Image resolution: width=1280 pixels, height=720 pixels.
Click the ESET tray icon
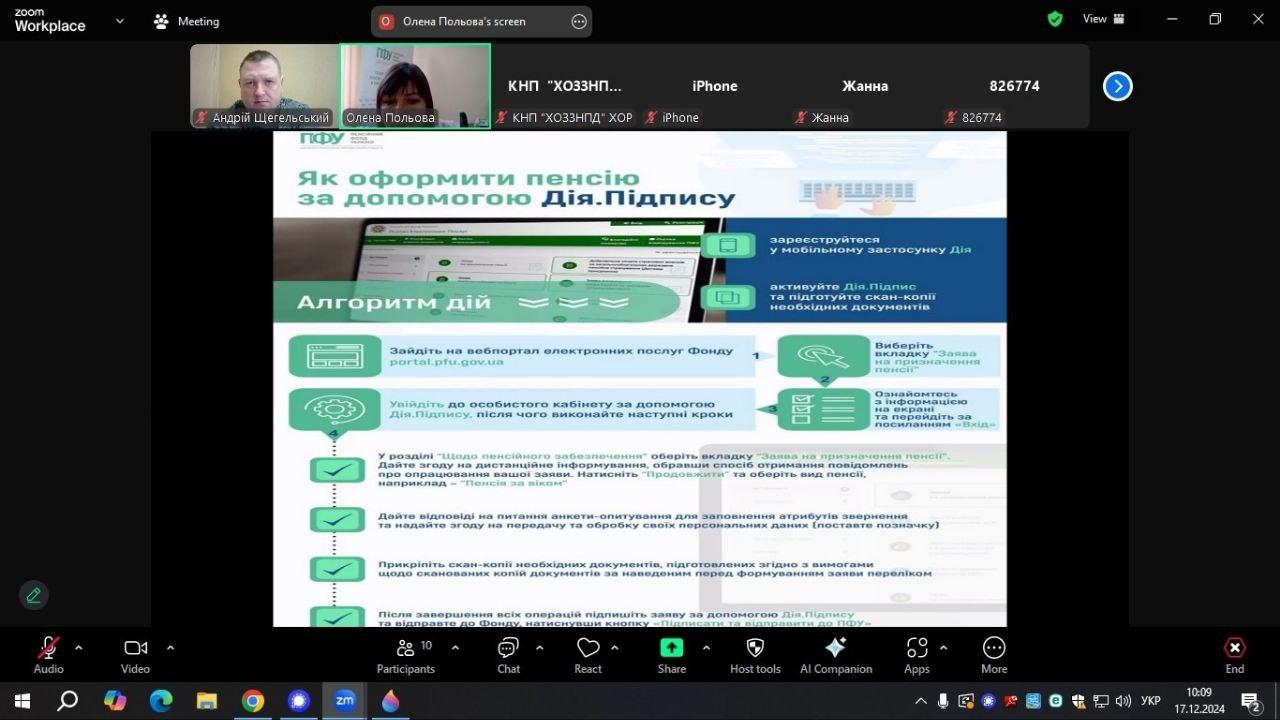coord(1055,701)
